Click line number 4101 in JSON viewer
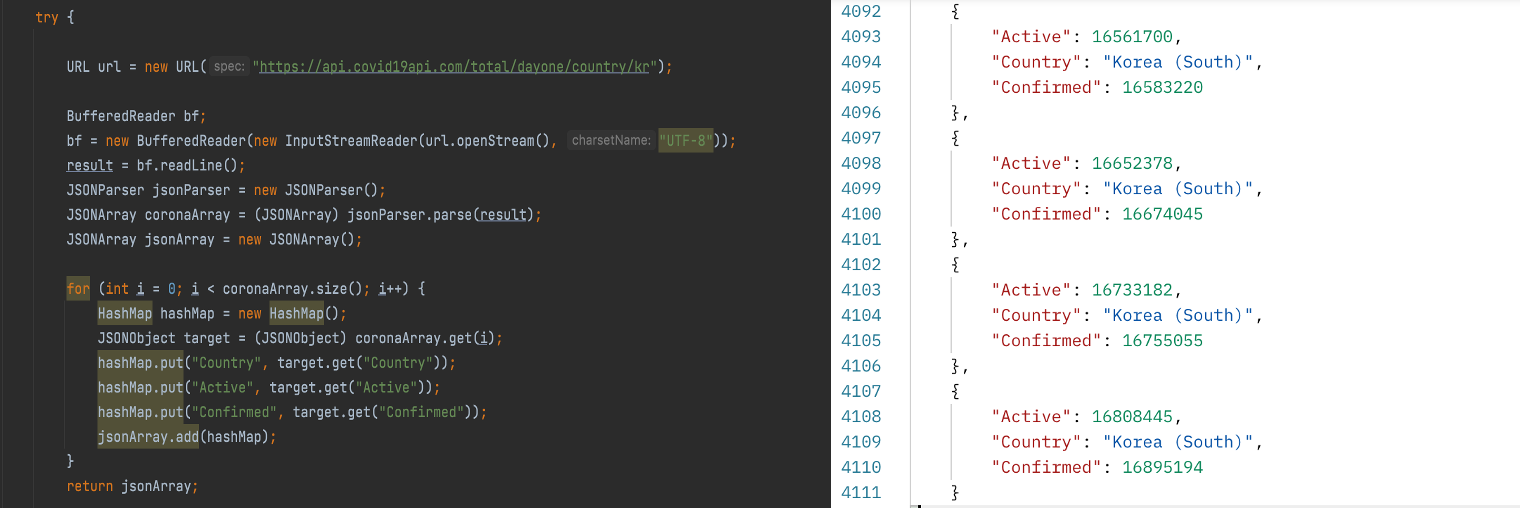 point(861,239)
